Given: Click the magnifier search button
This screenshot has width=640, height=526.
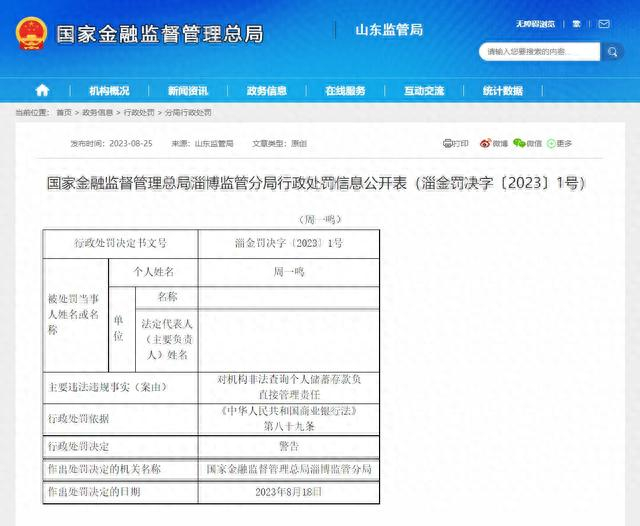Looking at the screenshot, I should 612,52.
